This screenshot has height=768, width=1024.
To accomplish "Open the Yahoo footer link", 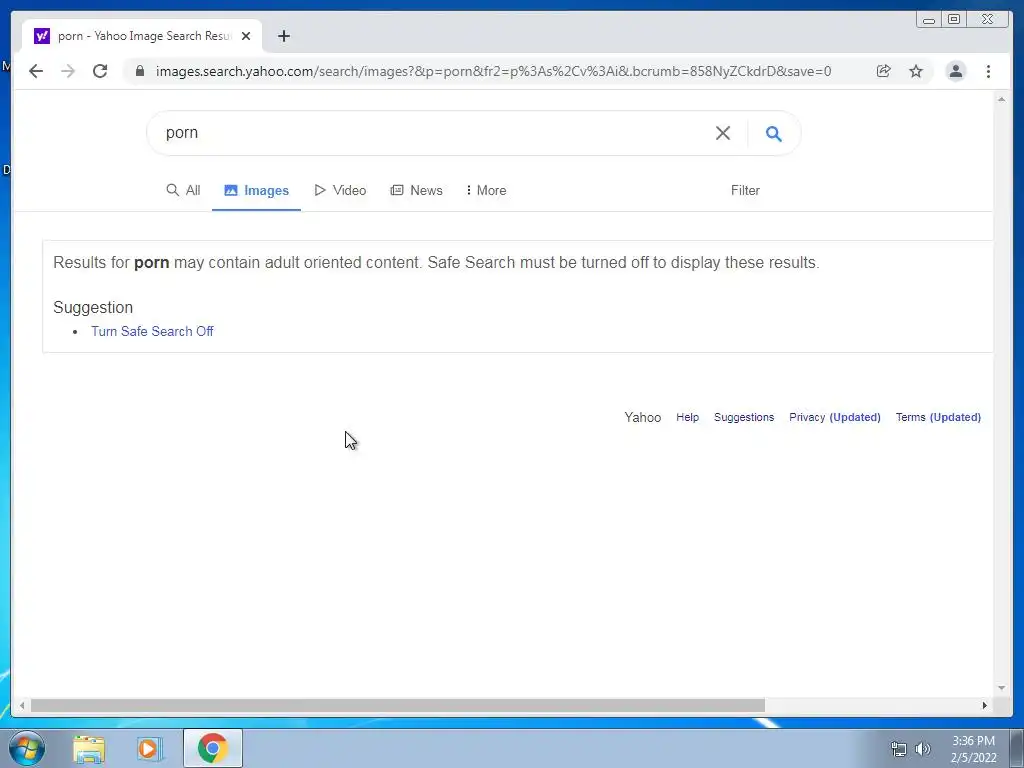I will click(x=643, y=417).
